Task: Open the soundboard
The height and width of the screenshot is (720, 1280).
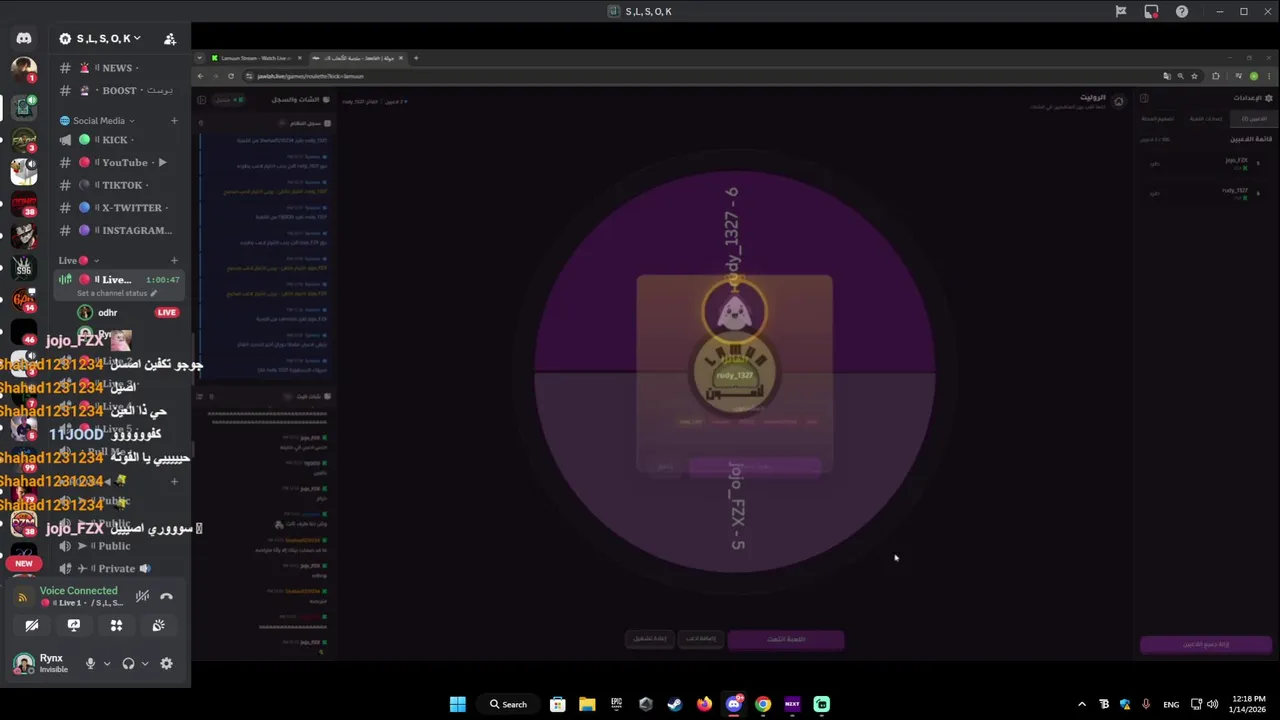Action: pyautogui.click(x=158, y=625)
